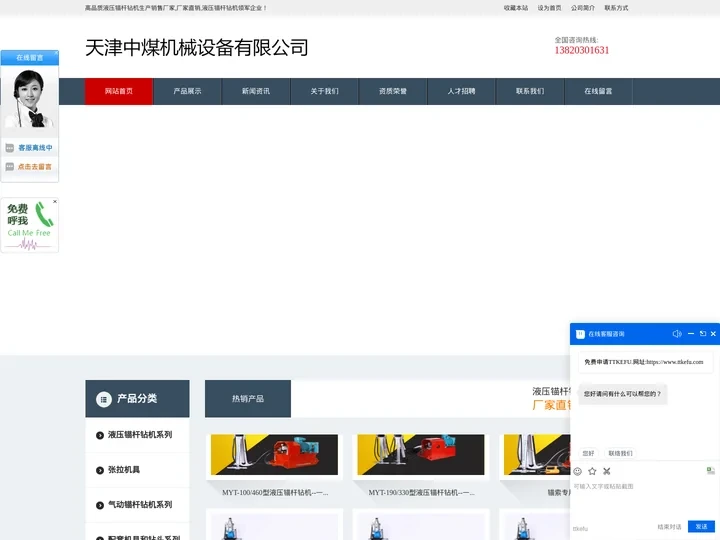Click the chat logo icon in header
This screenshot has height=540, width=720.
coord(580,334)
